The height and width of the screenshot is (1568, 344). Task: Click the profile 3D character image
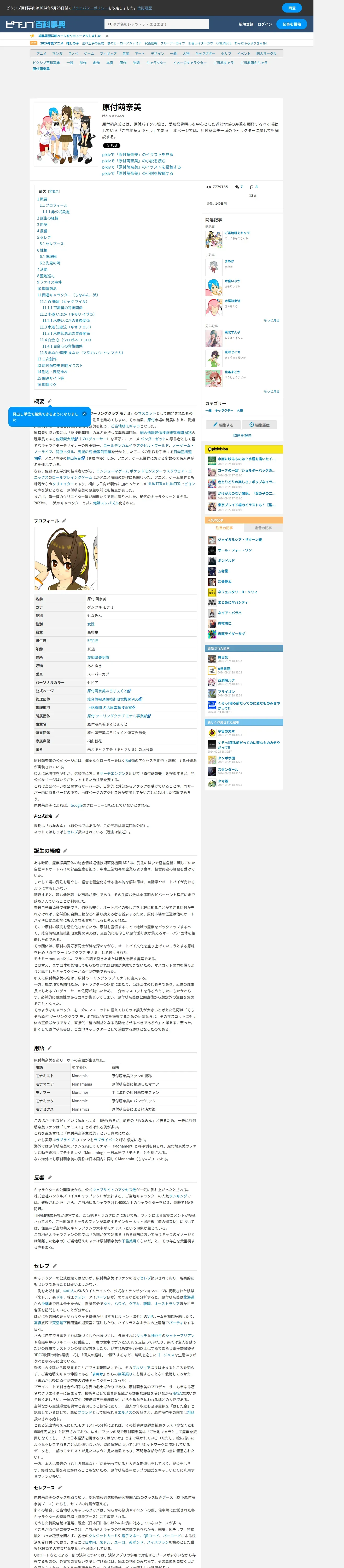[x=66, y=558]
